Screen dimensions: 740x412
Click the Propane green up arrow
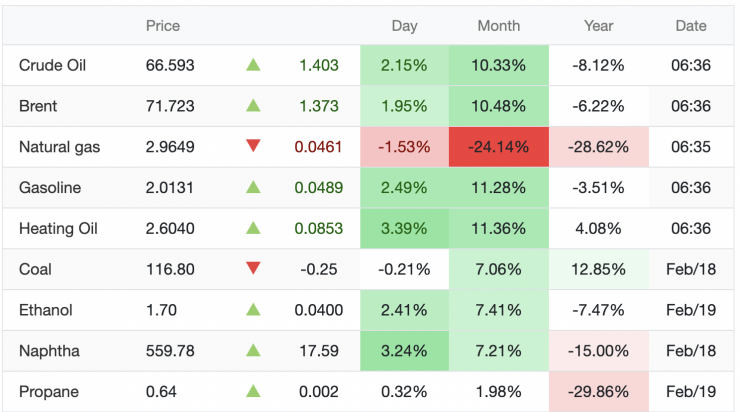253,391
